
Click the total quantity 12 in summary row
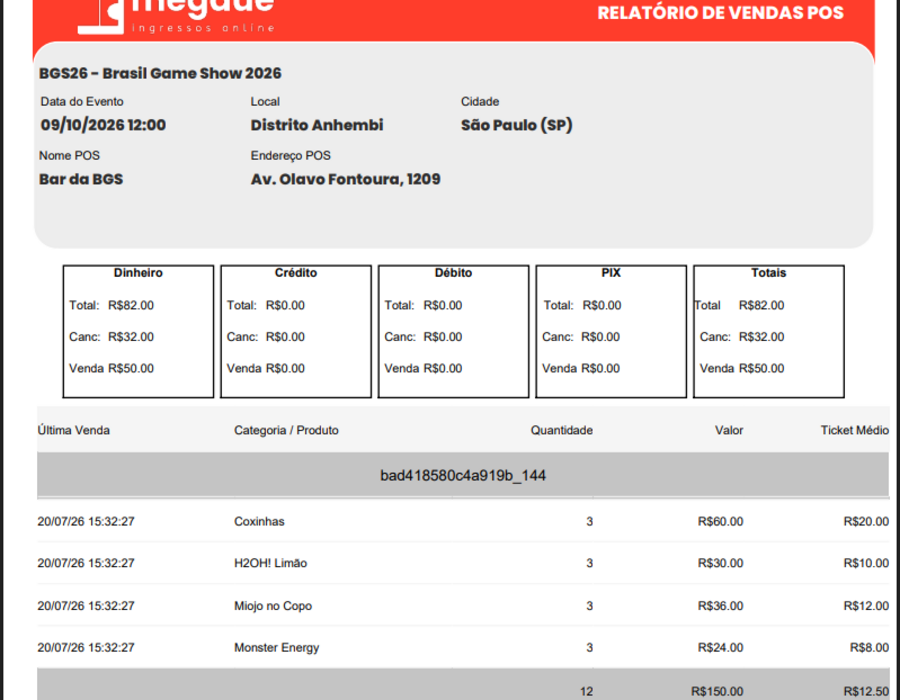(587, 691)
